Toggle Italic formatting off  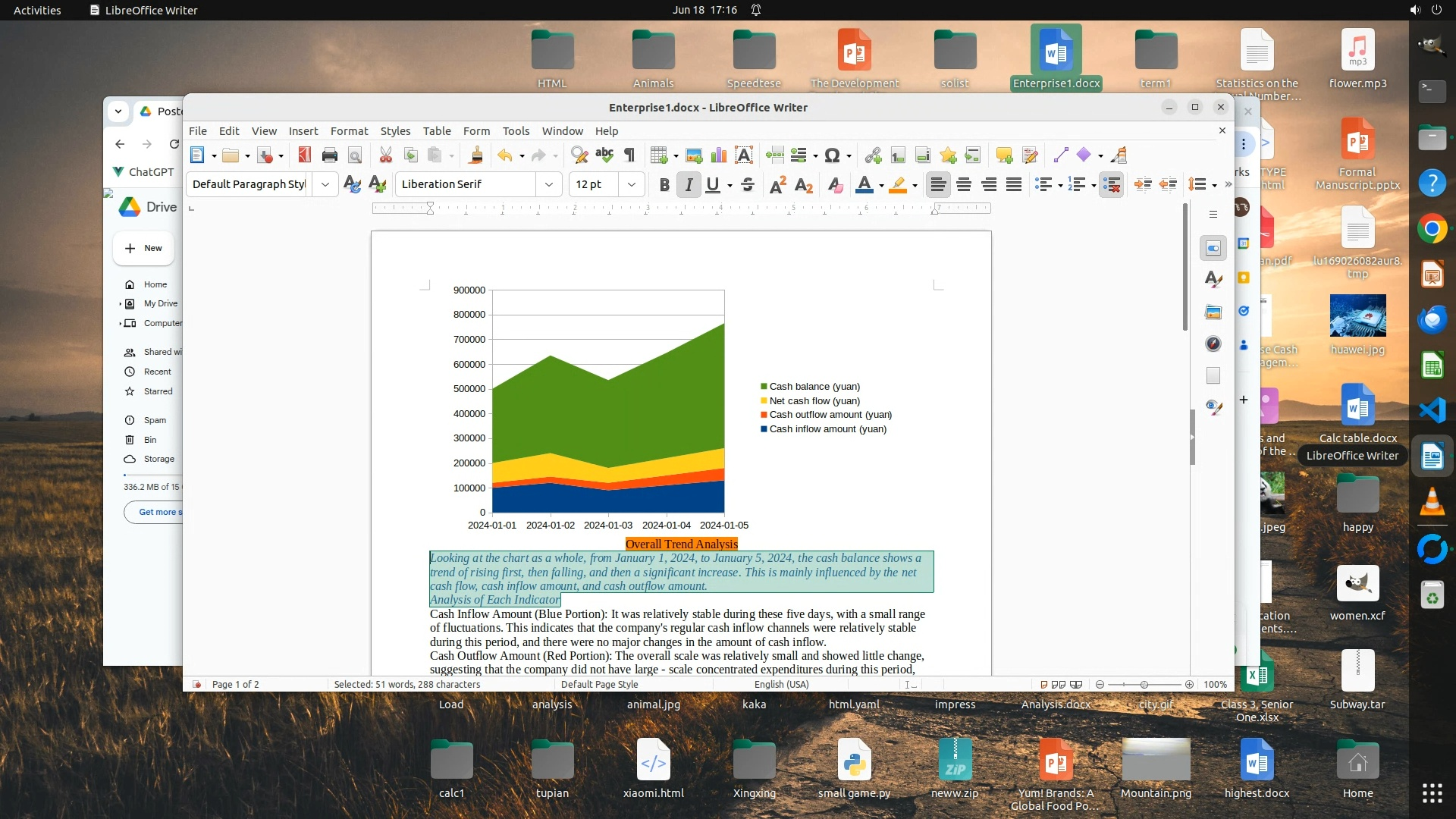click(x=689, y=184)
